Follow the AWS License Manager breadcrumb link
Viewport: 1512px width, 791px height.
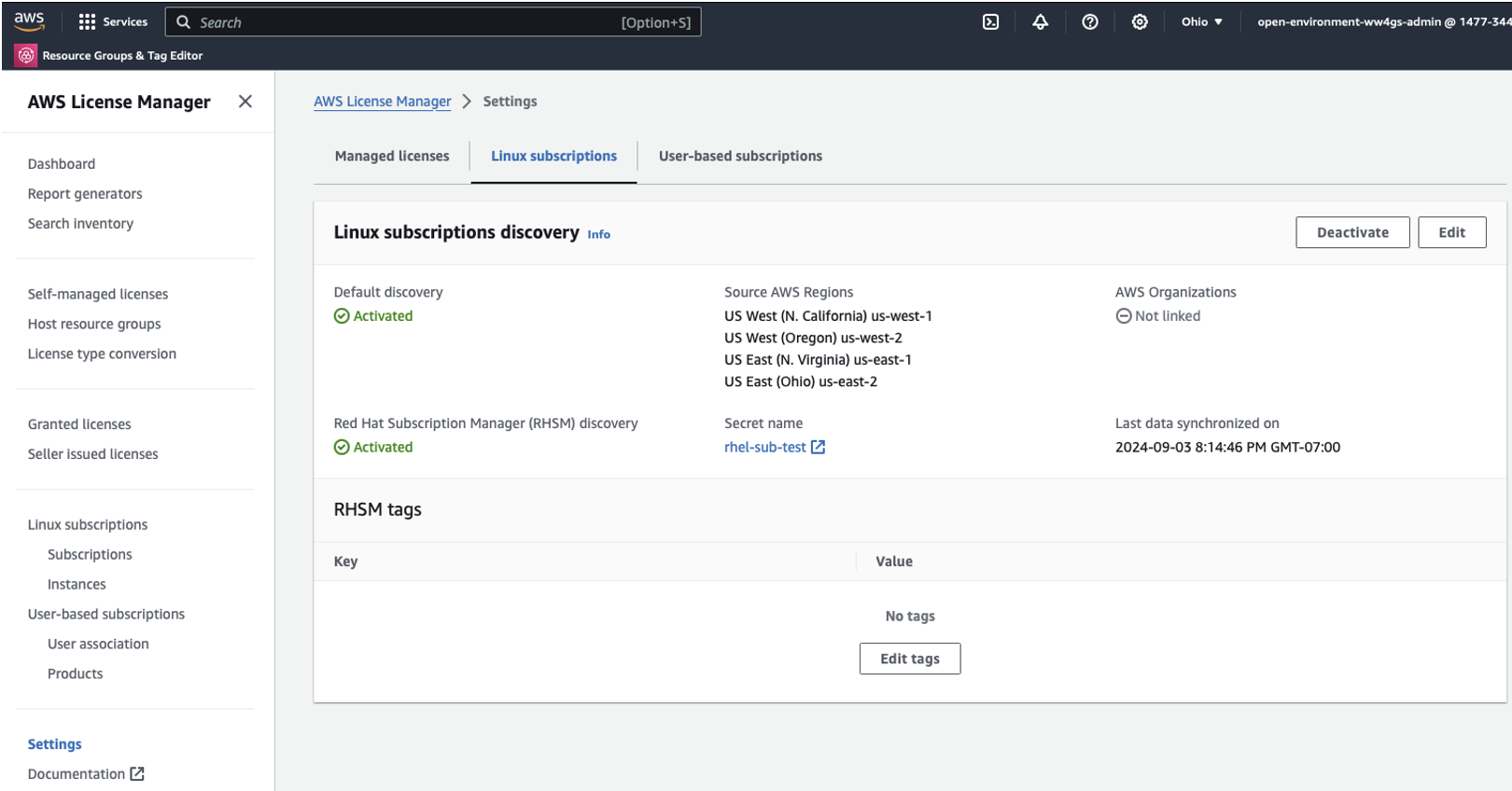[382, 101]
